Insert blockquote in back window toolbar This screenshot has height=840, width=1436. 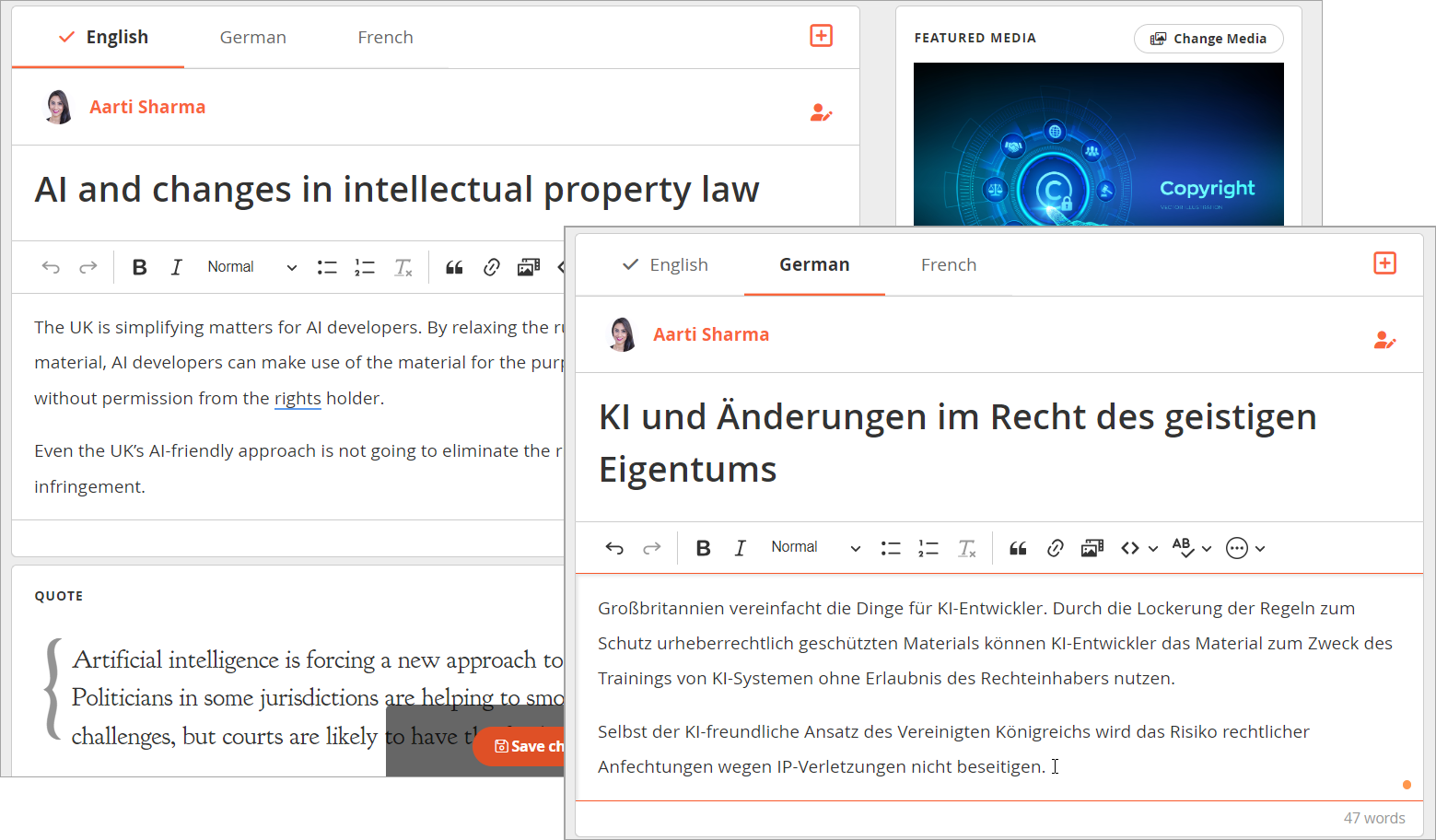[x=454, y=267]
